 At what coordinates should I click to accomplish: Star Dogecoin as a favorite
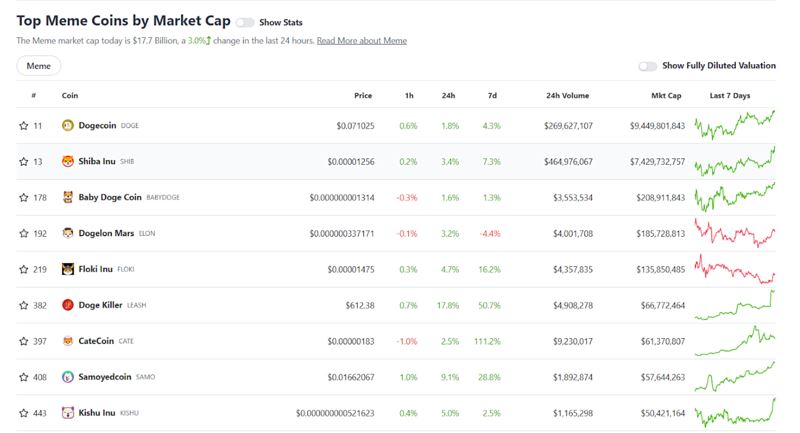pyautogui.click(x=23, y=125)
